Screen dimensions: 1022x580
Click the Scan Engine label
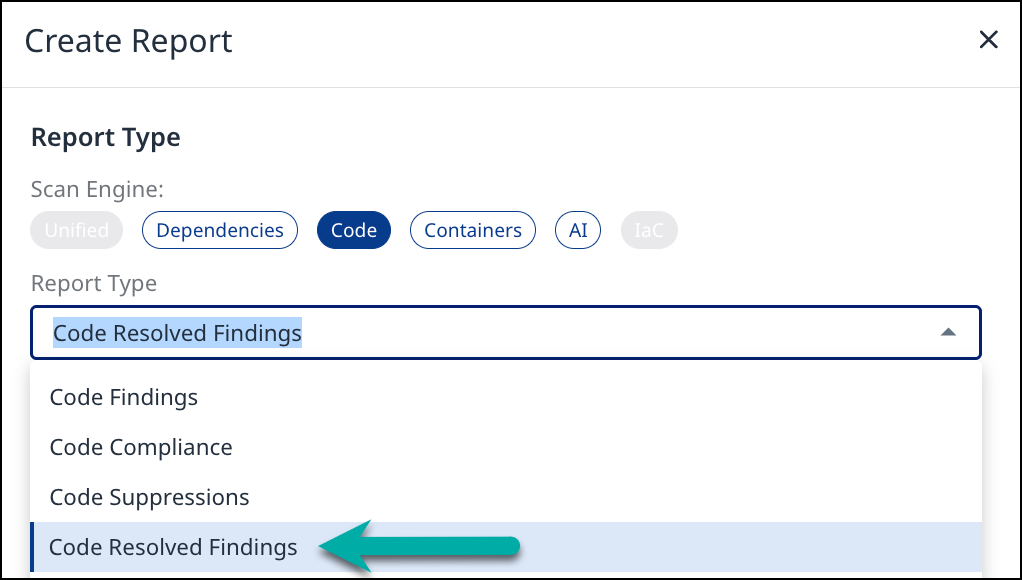(x=97, y=189)
